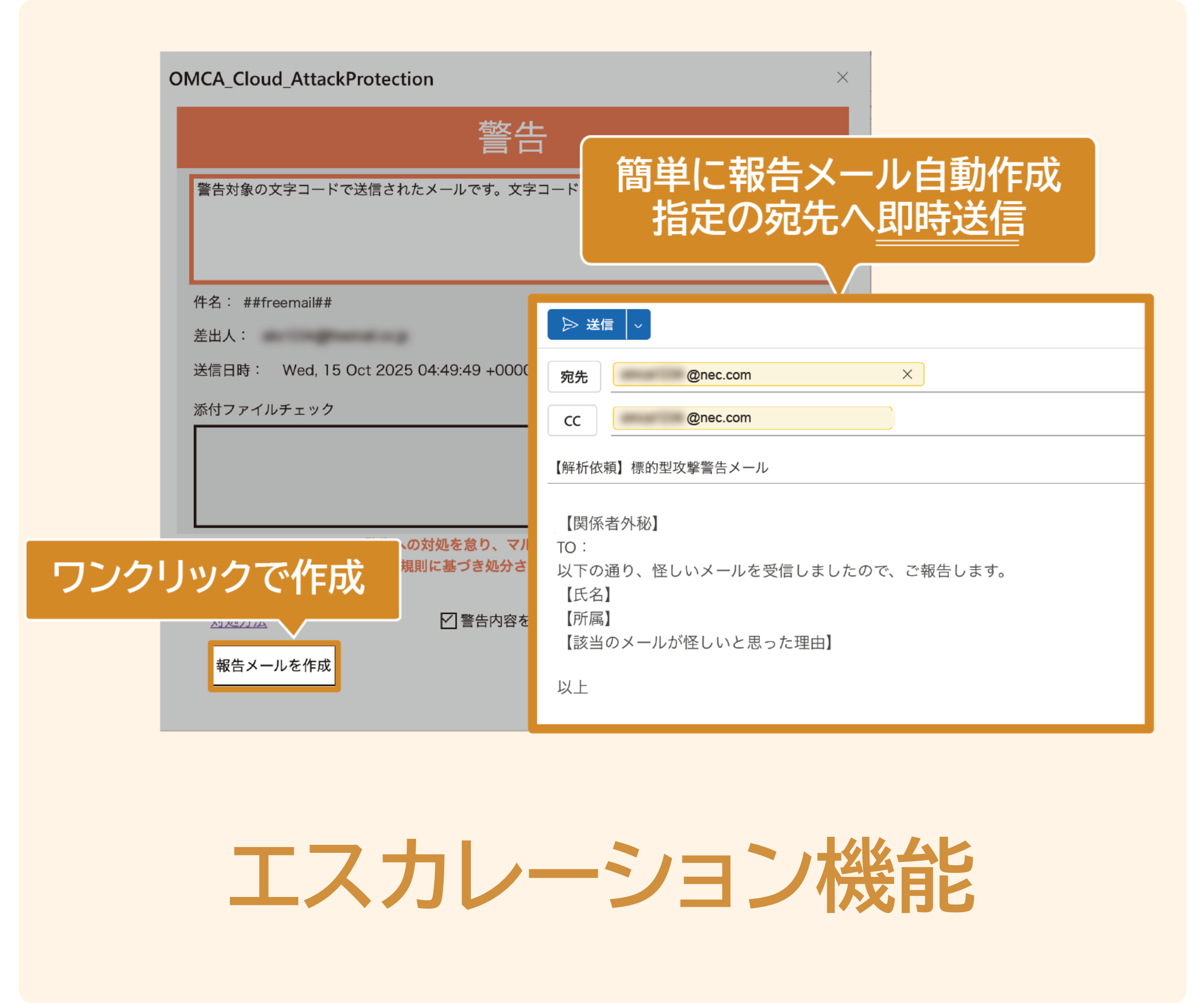The width and height of the screenshot is (1204, 1003).
Task: Toggle the 警告内容 checkbox
Action: tap(448, 620)
